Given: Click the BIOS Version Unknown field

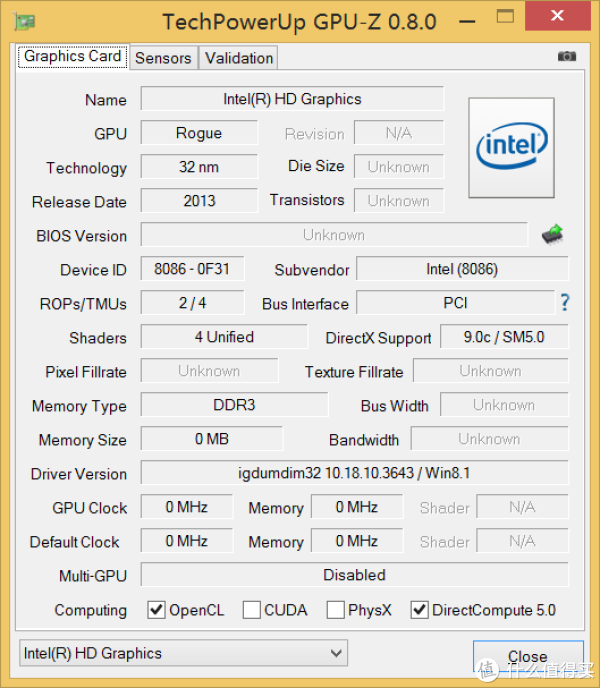Looking at the screenshot, I should (334, 235).
